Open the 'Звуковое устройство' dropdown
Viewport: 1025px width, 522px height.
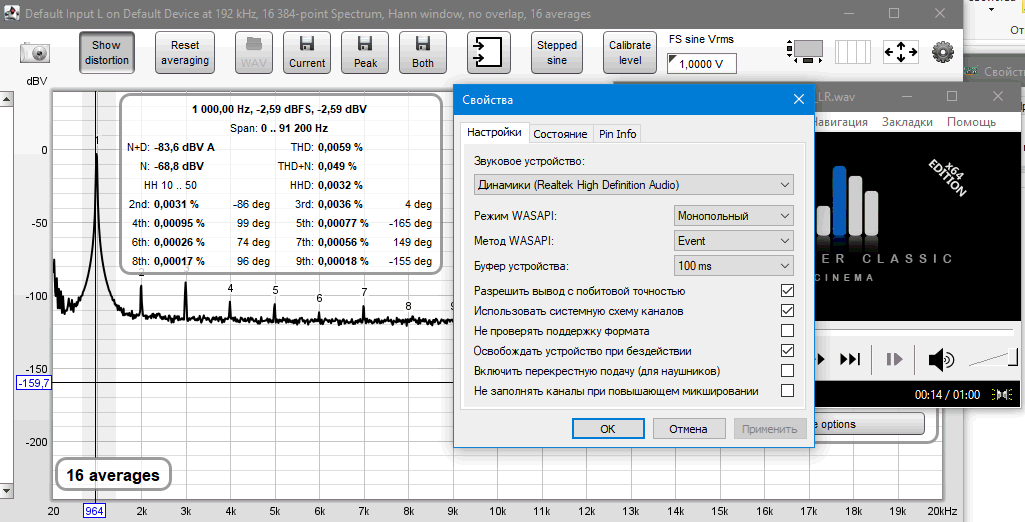coord(633,185)
